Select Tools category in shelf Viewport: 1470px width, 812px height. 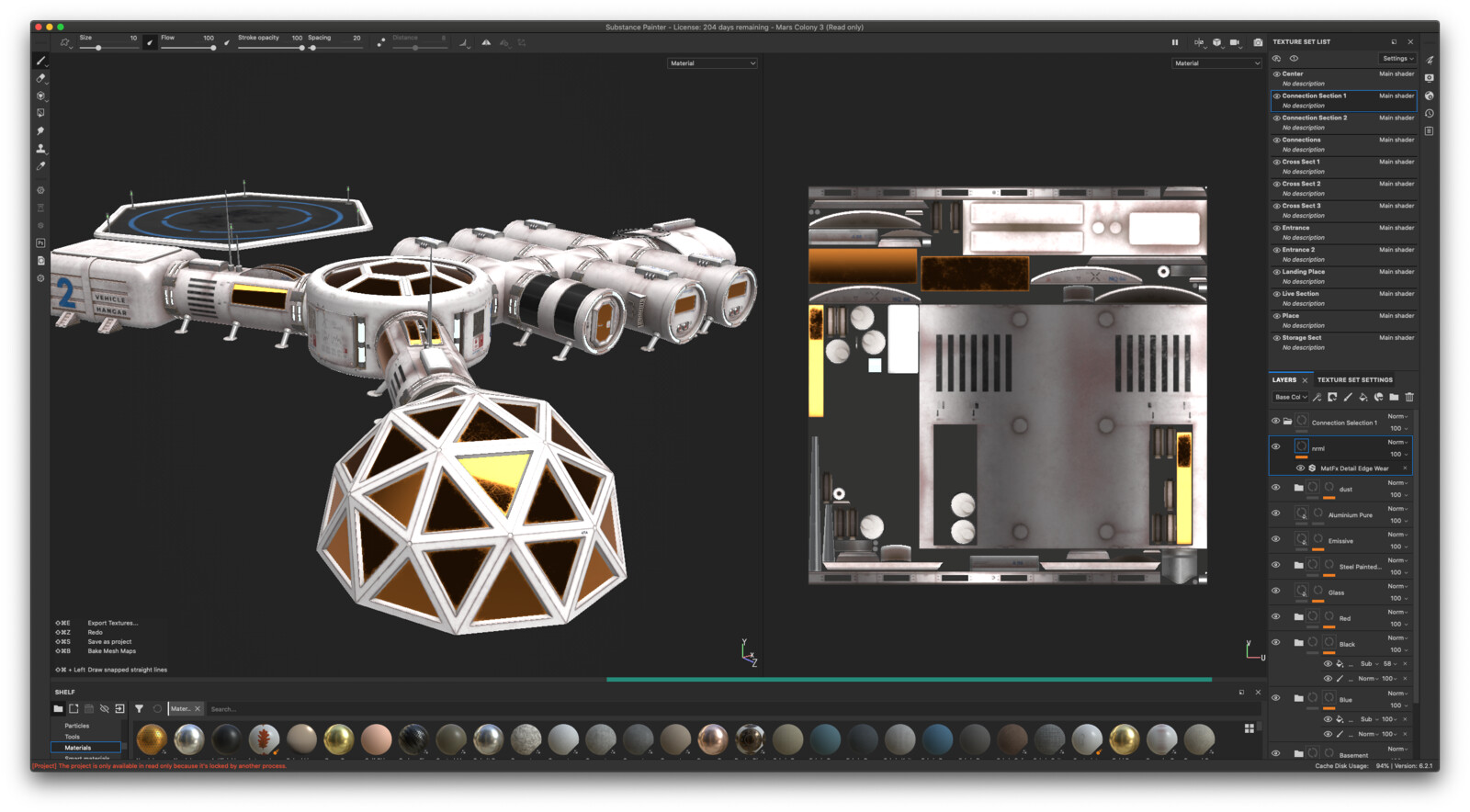tap(73, 737)
